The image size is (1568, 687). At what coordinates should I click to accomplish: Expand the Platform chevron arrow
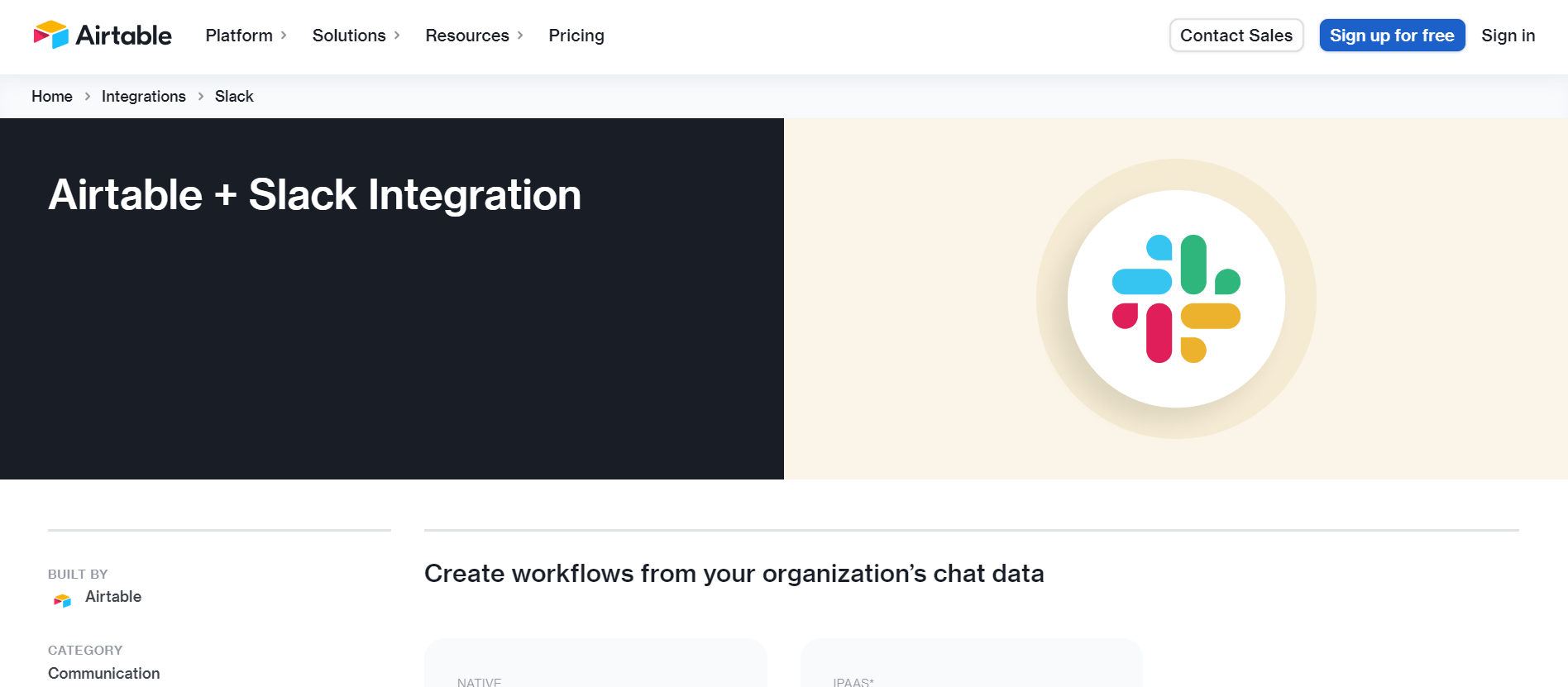(284, 36)
